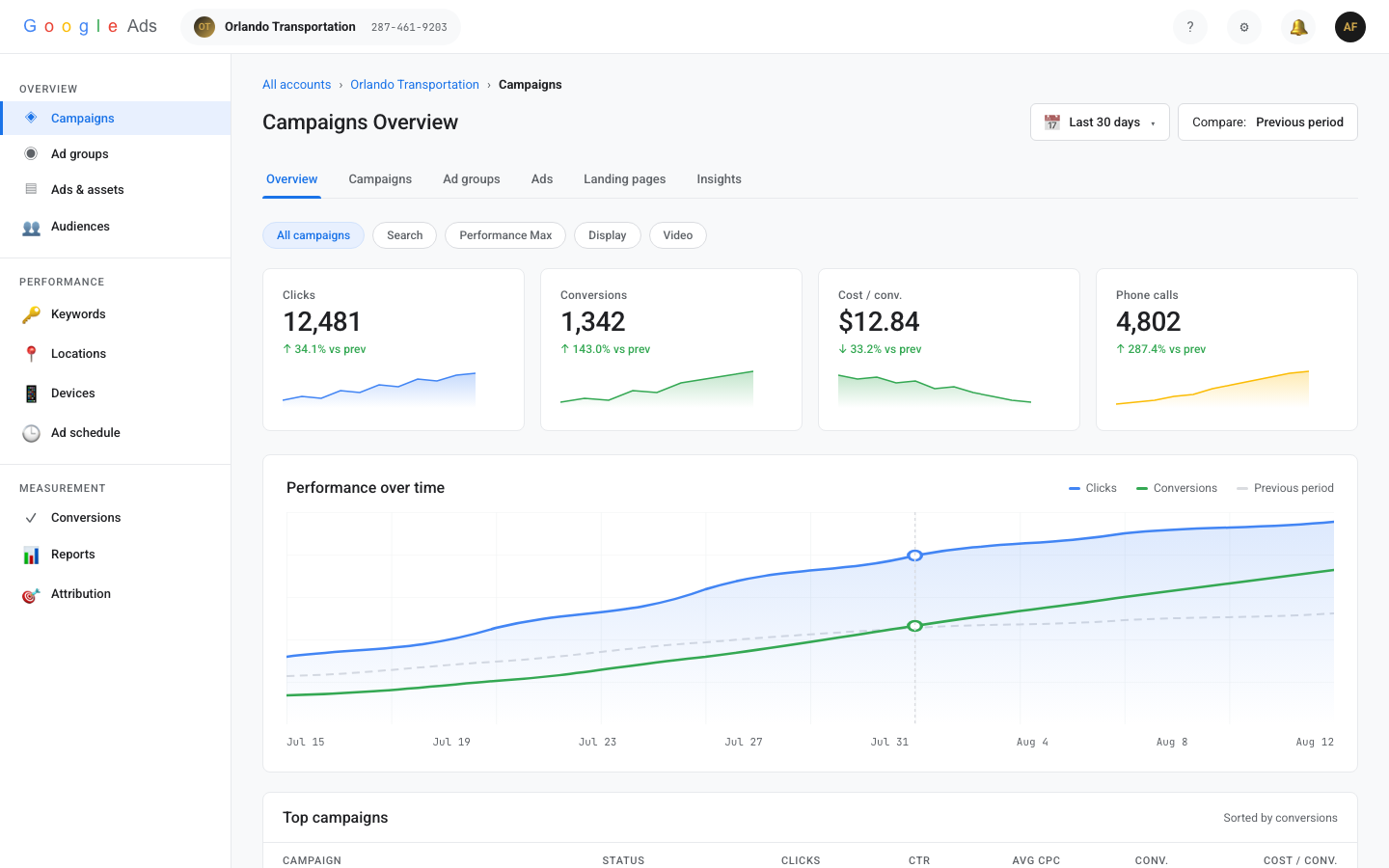Image resolution: width=1389 pixels, height=868 pixels.
Task: Open the AF user profile avatar
Action: [x=1350, y=27]
